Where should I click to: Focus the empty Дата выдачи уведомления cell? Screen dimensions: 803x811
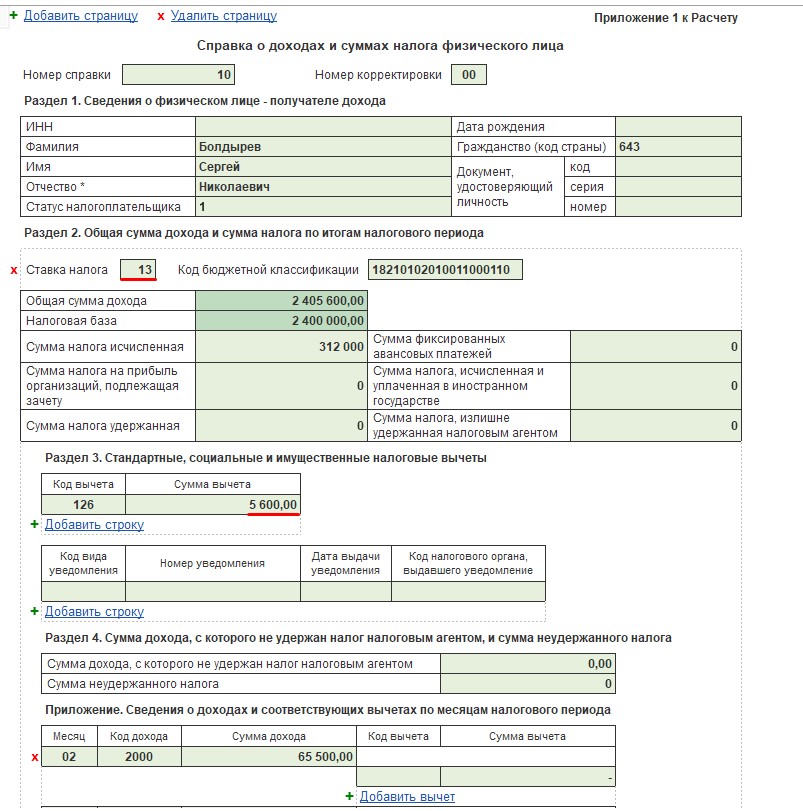[x=345, y=591]
